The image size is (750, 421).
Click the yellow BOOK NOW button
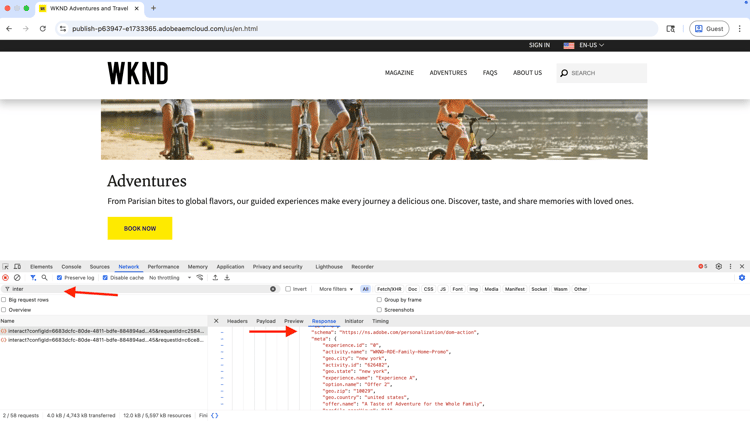pos(140,228)
